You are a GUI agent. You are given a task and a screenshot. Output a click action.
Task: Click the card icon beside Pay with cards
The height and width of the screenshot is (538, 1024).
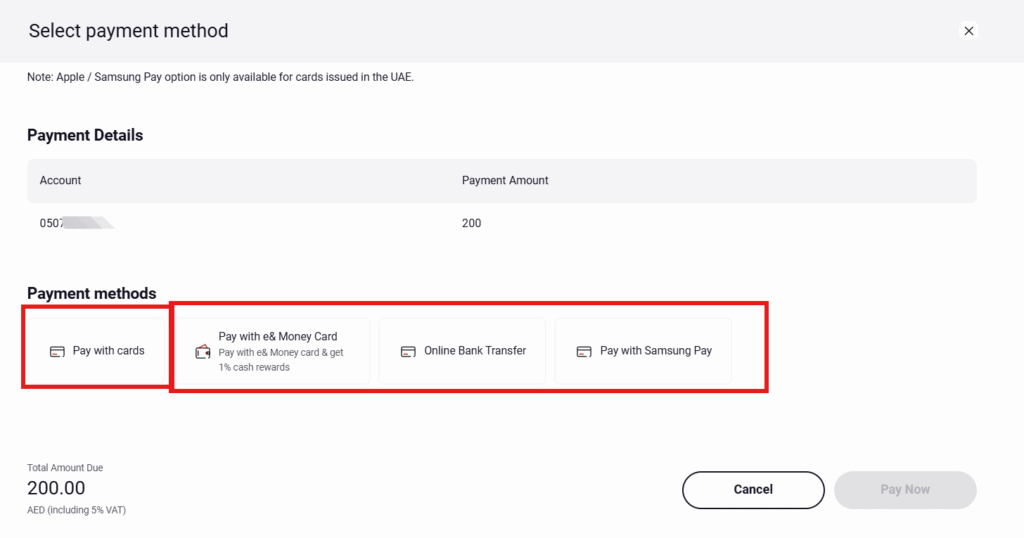coord(57,352)
